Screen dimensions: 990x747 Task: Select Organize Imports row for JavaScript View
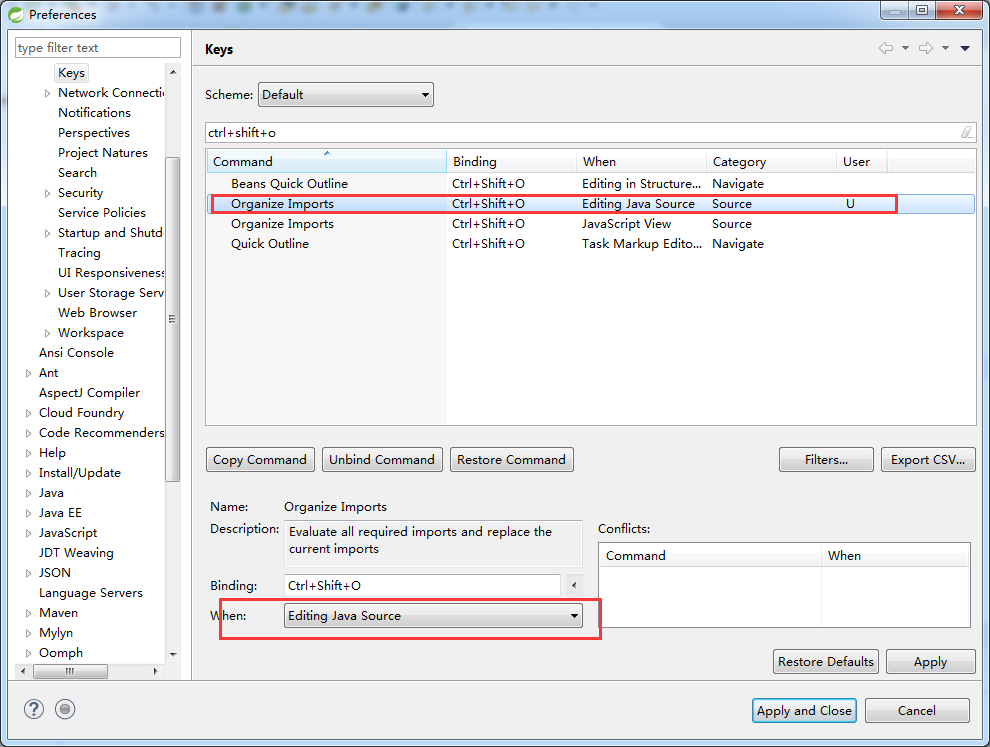point(590,224)
